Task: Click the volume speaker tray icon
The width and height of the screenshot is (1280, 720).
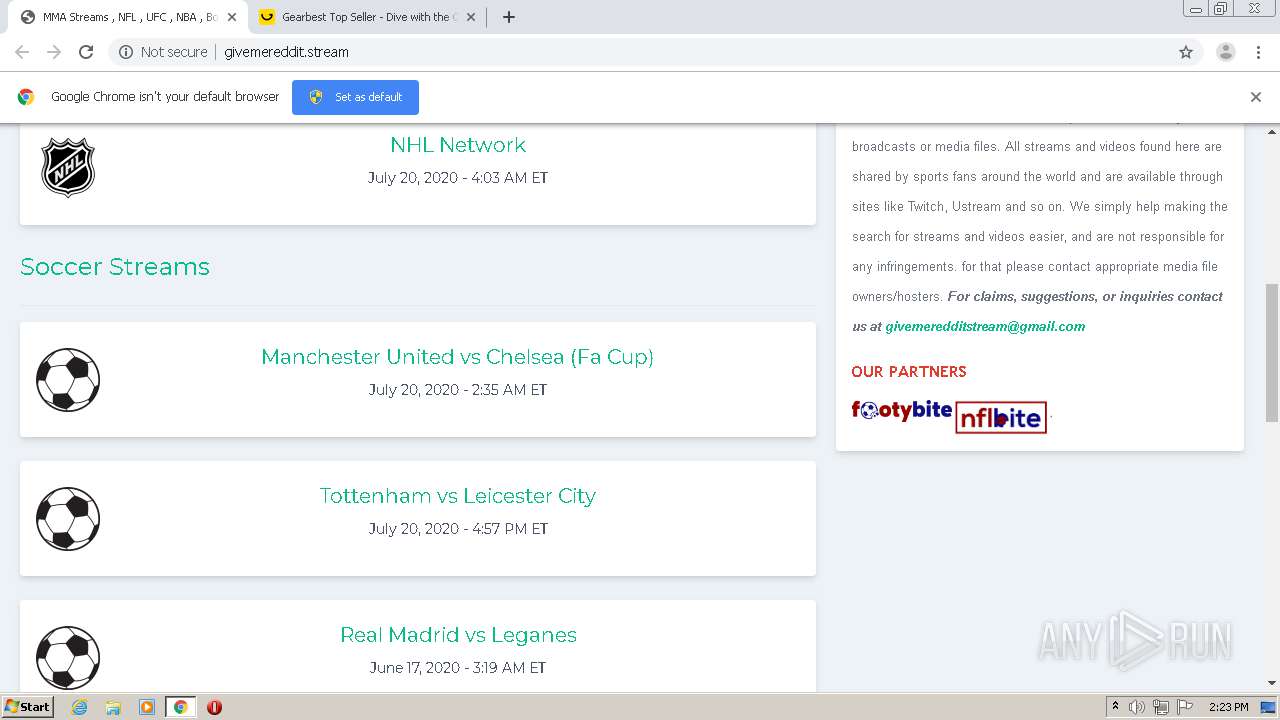Action: 1137,707
